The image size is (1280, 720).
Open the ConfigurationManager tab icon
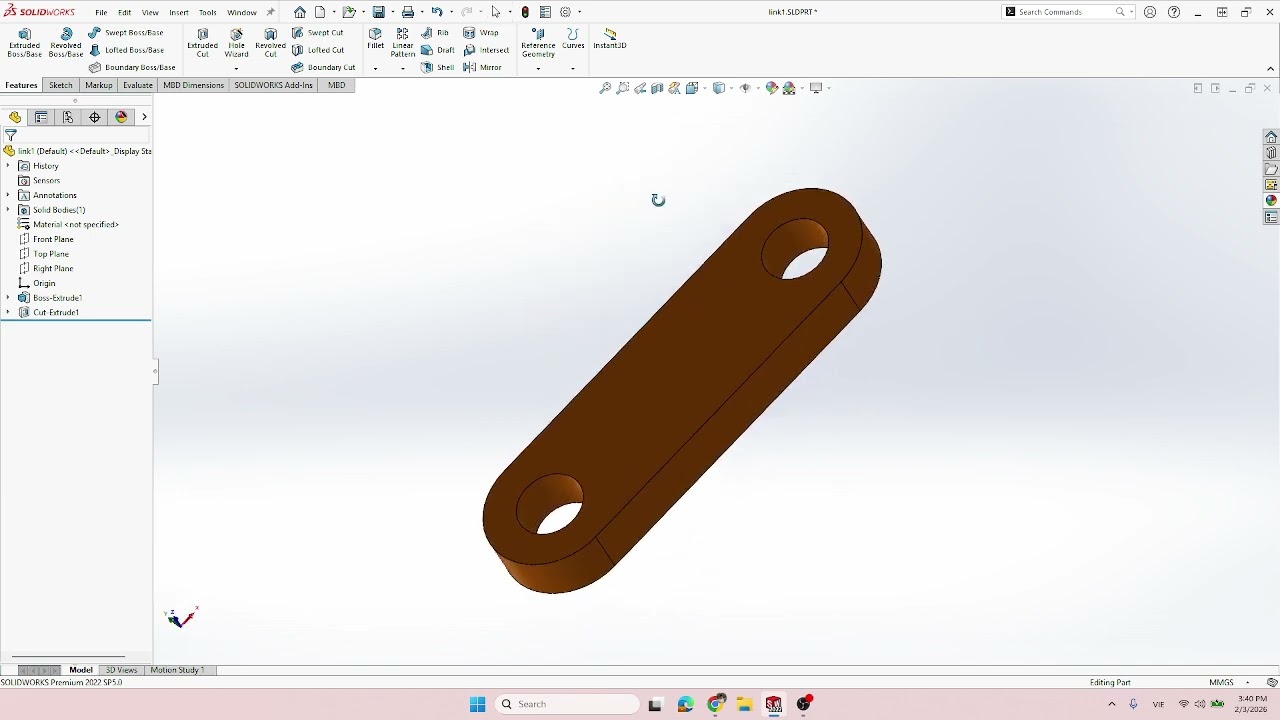(x=68, y=117)
